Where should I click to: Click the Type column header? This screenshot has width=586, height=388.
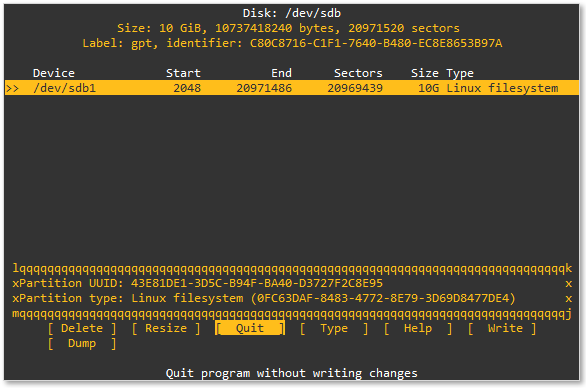(x=460, y=73)
